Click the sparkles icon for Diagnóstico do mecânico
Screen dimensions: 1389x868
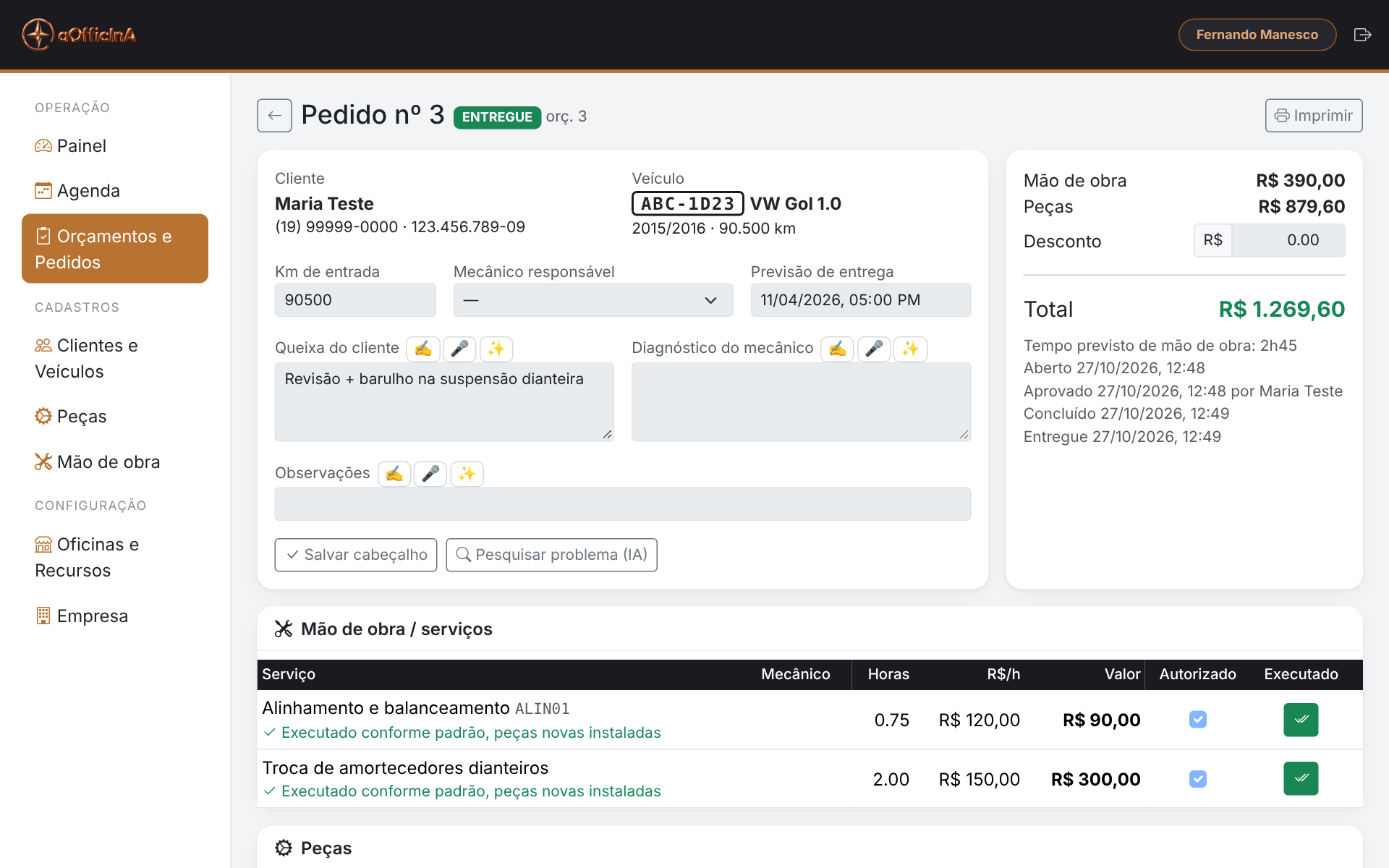(x=910, y=349)
